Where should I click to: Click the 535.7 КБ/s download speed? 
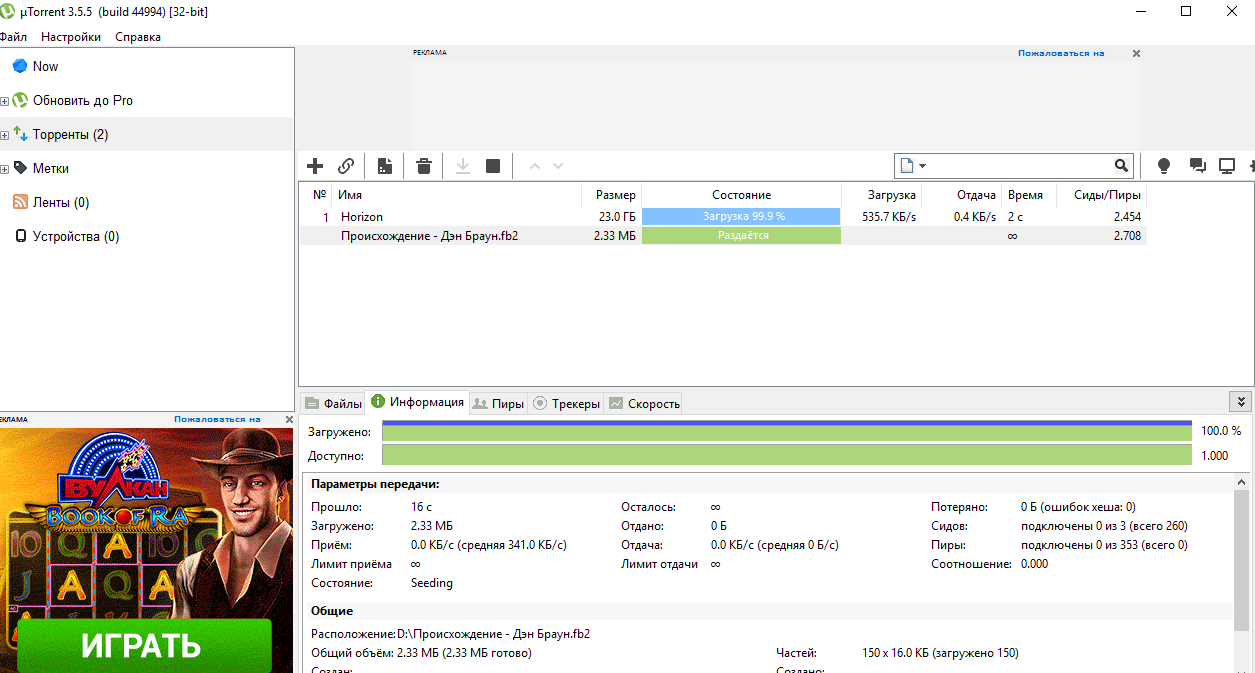click(x=889, y=216)
